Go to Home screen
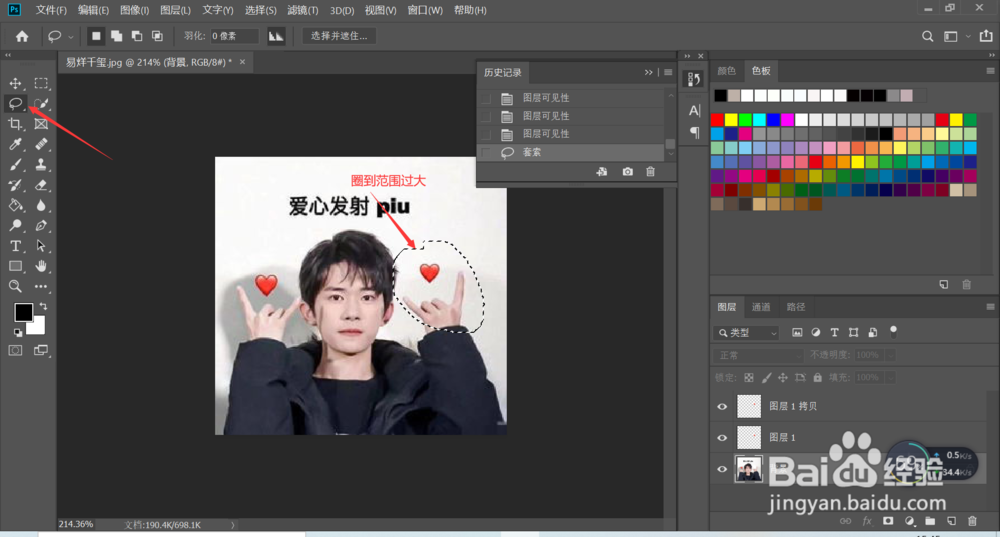Image resolution: width=1000 pixels, height=537 pixels. tap(22, 36)
